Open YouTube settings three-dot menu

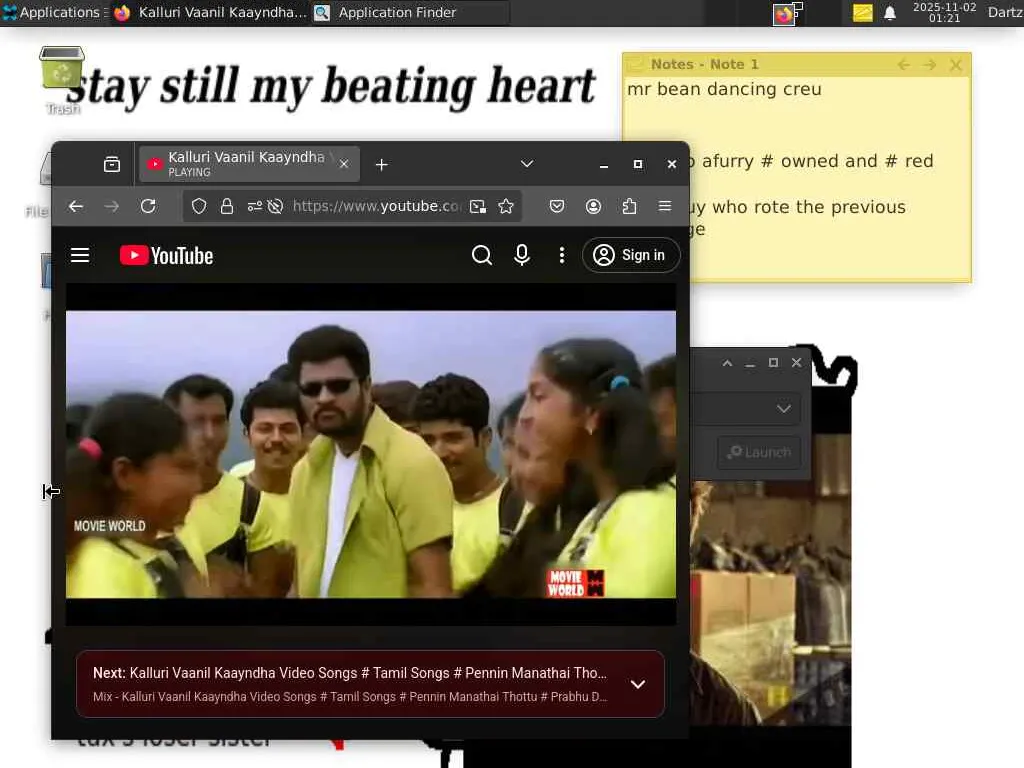pyautogui.click(x=562, y=255)
